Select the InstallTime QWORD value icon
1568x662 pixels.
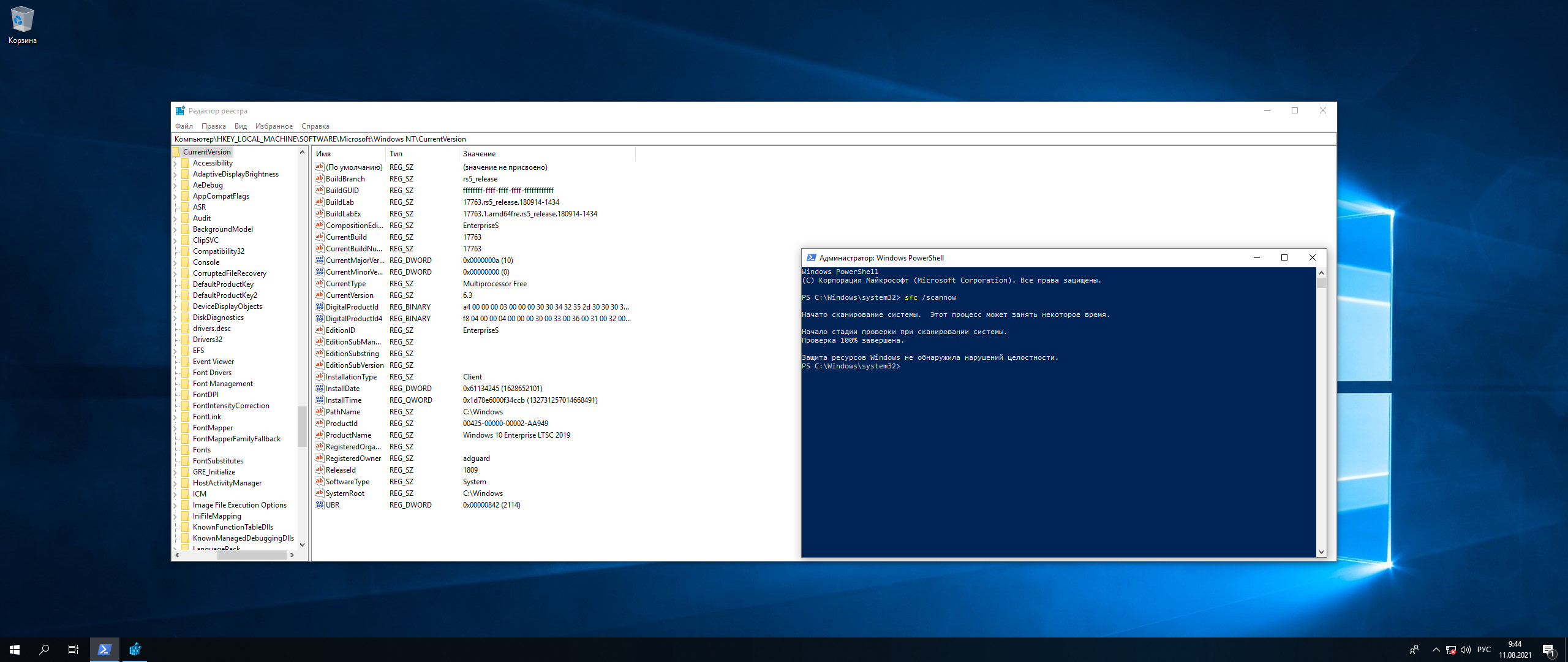[320, 400]
